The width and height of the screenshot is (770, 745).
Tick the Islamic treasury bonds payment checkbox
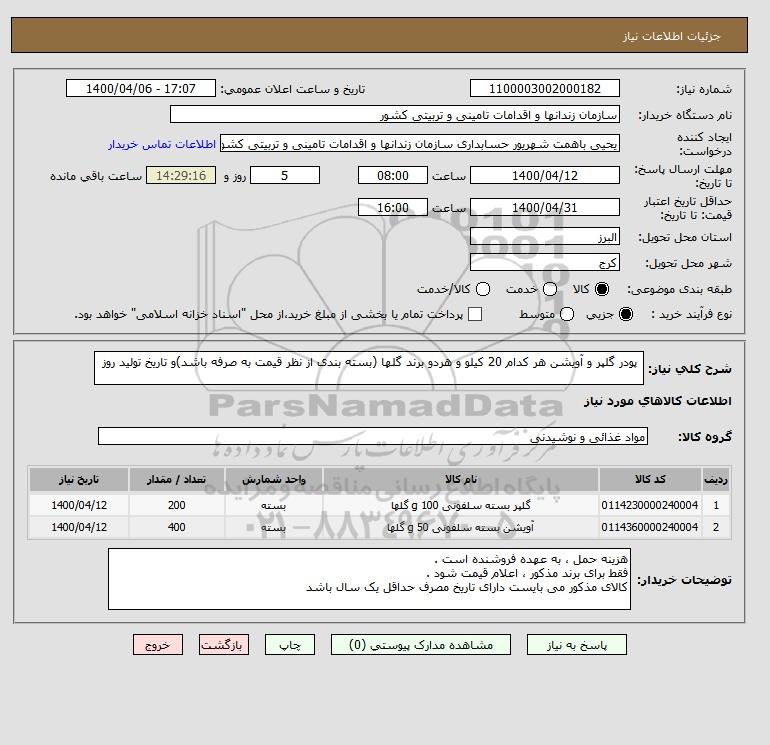coord(475,314)
